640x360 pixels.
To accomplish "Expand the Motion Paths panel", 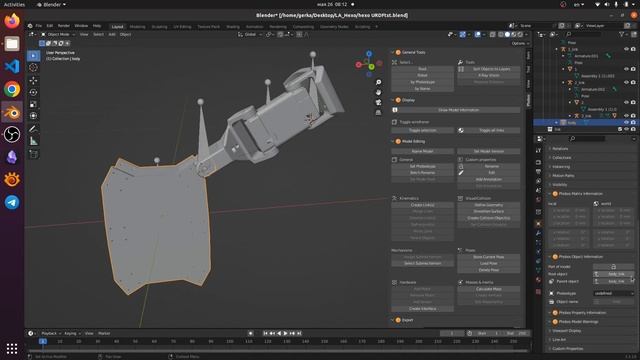I will pos(563,176).
